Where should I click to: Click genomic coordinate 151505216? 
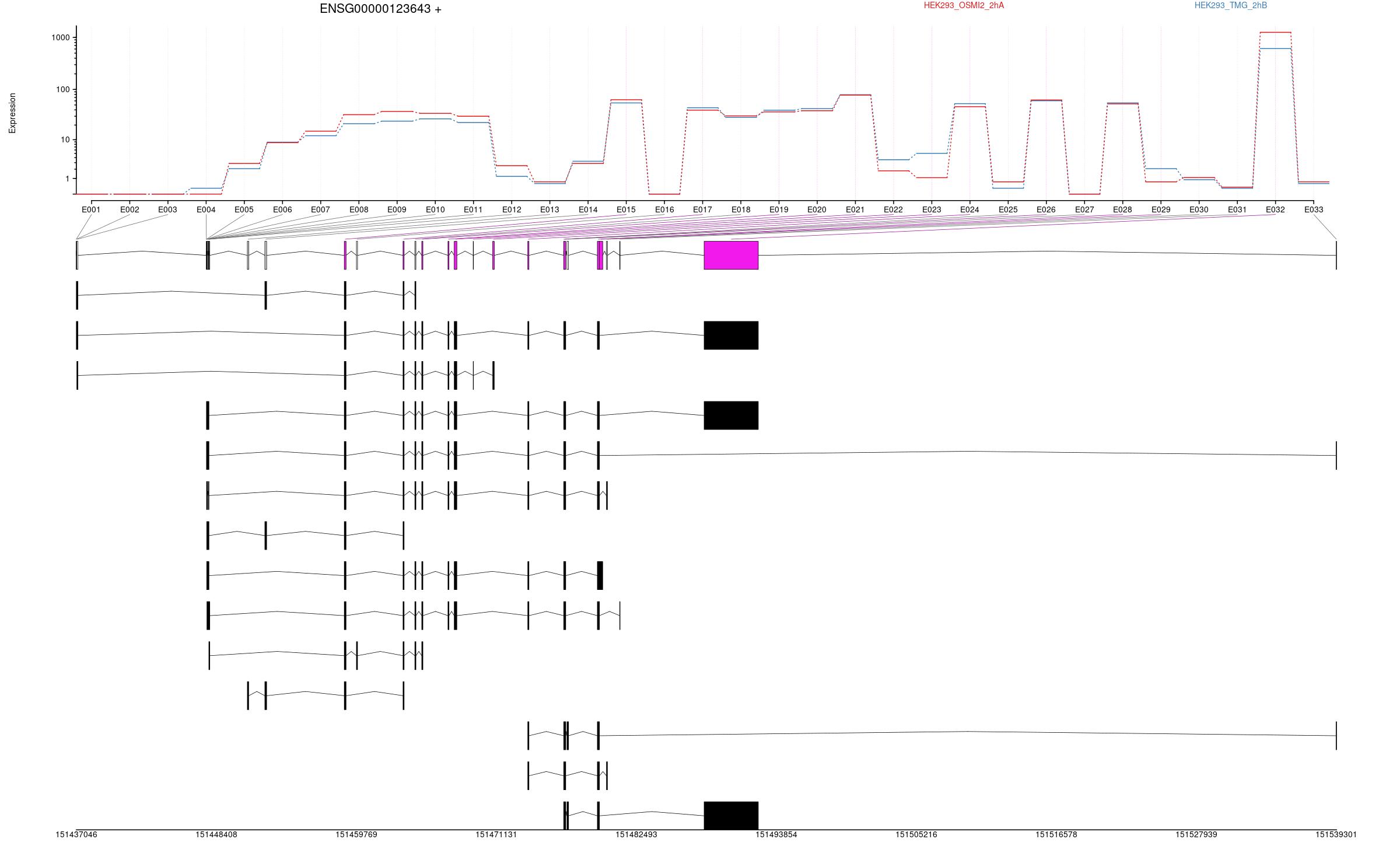click(x=916, y=835)
